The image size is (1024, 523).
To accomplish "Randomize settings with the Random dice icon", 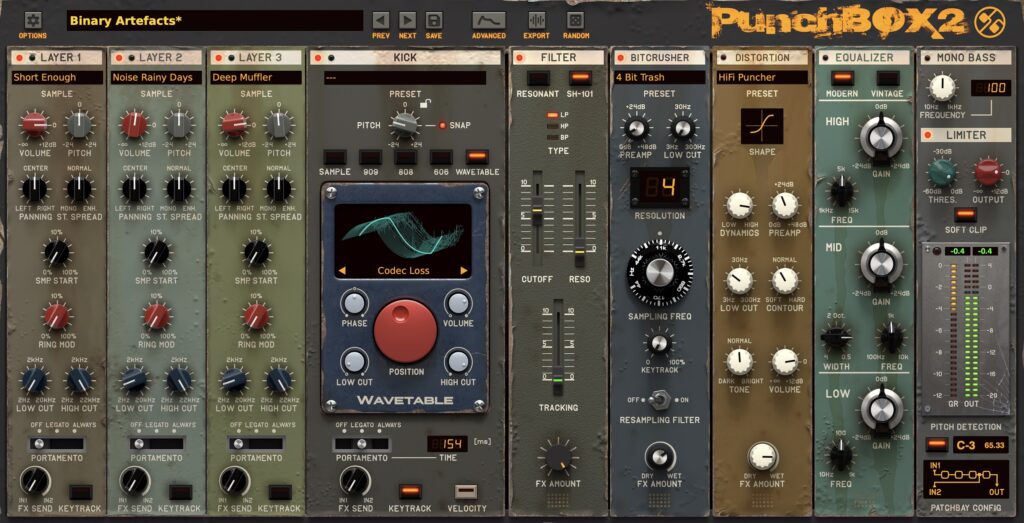I will (x=575, y=20).
